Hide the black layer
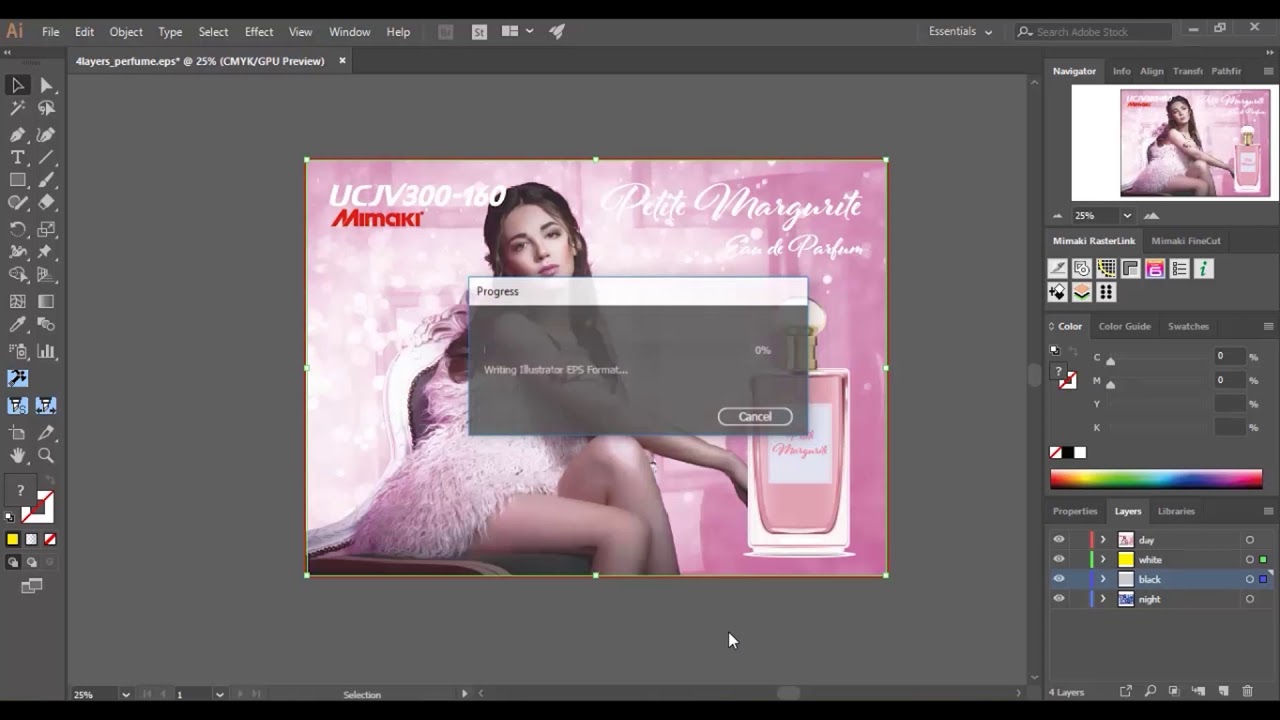This screenshot has width=1280, height=720. [x=1059, y=579]
